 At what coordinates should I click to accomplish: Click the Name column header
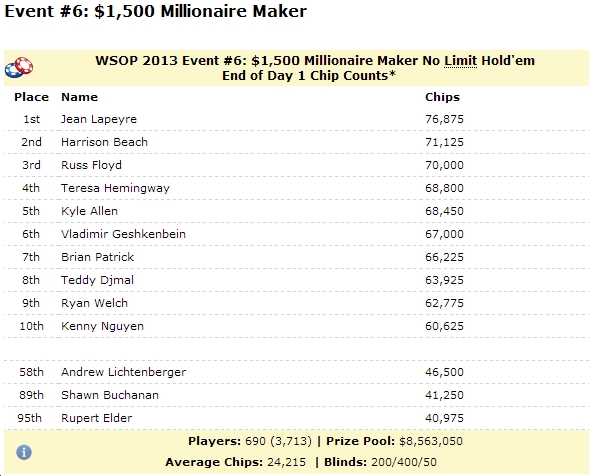tap(80, 97)
